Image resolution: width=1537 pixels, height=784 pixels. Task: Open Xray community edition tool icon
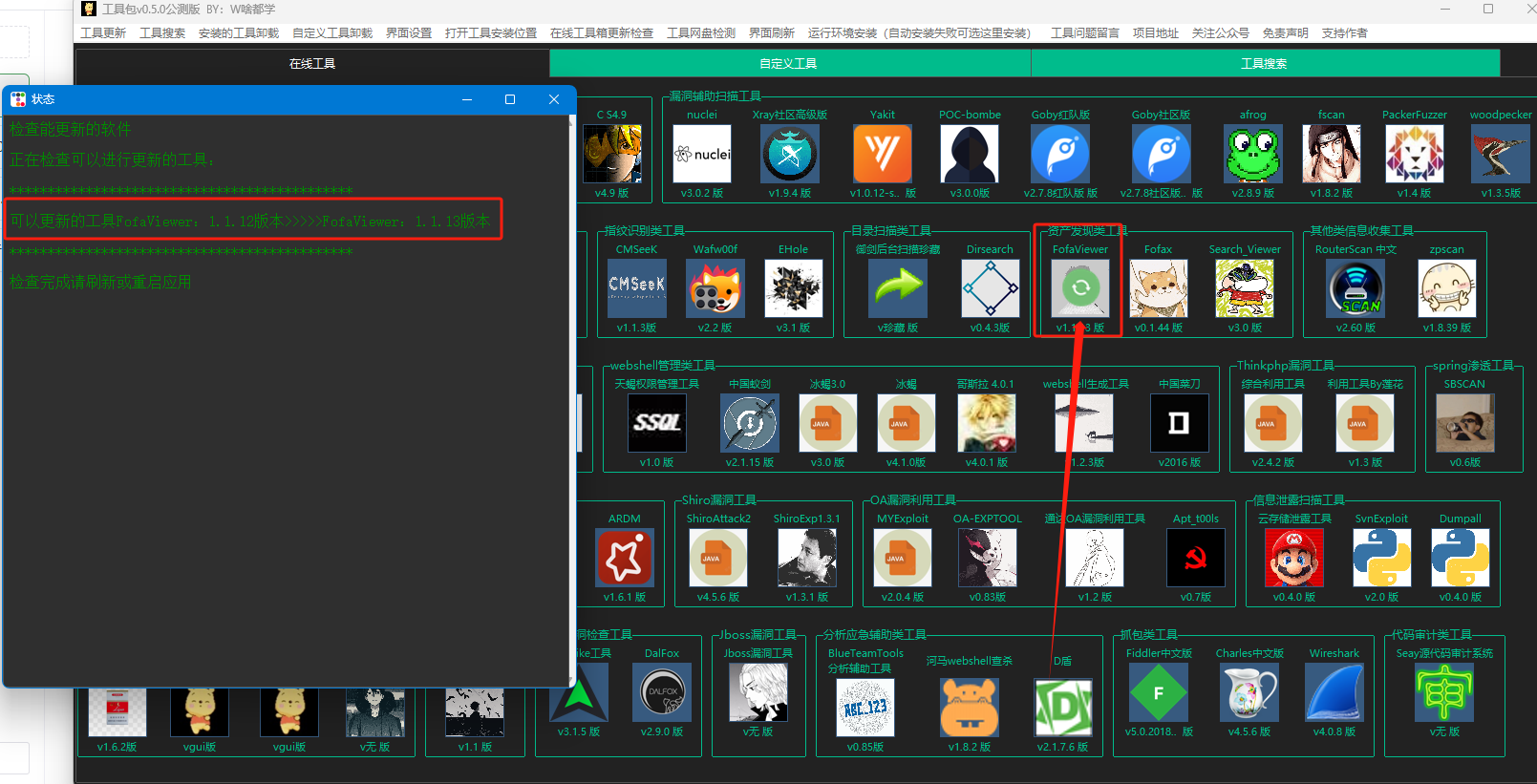790,154
